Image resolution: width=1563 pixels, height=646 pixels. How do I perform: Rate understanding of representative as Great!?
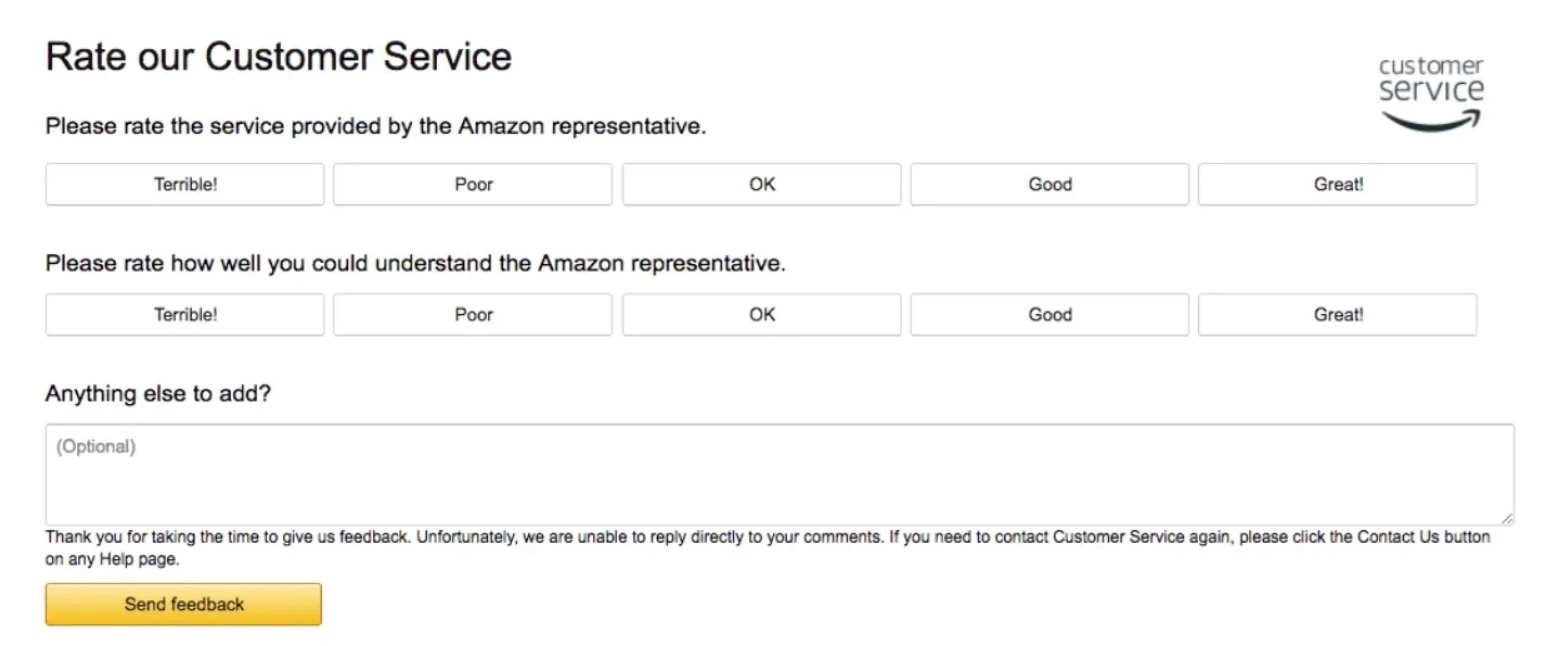pos(1337,314)
